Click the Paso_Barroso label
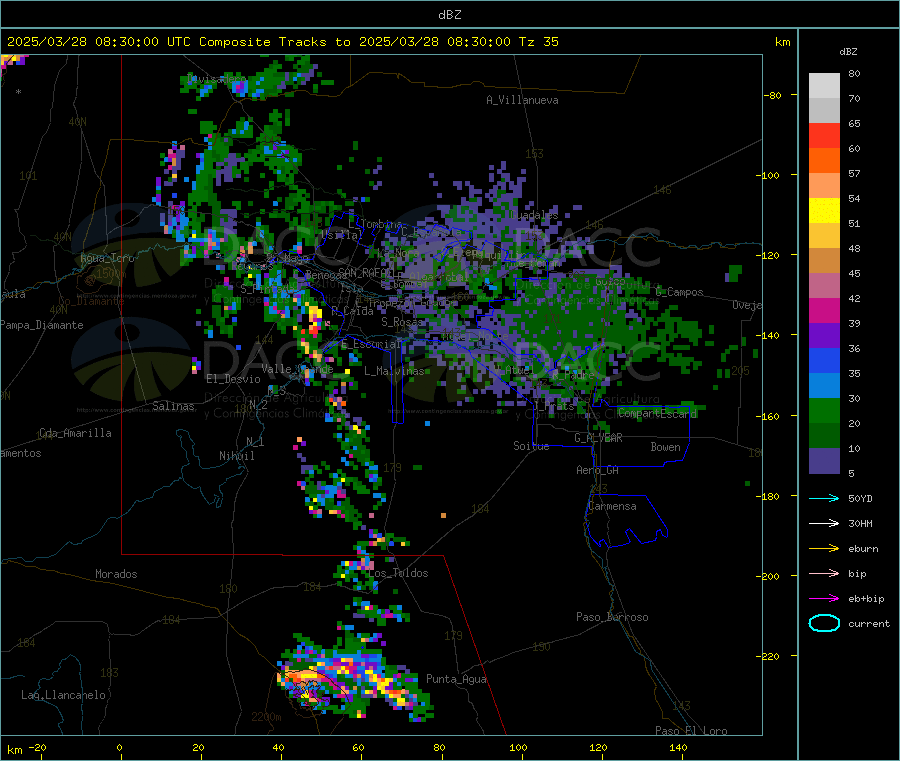The width and height of the screenshot is (900, 761). pyautogui.click(x=612, y=617)
